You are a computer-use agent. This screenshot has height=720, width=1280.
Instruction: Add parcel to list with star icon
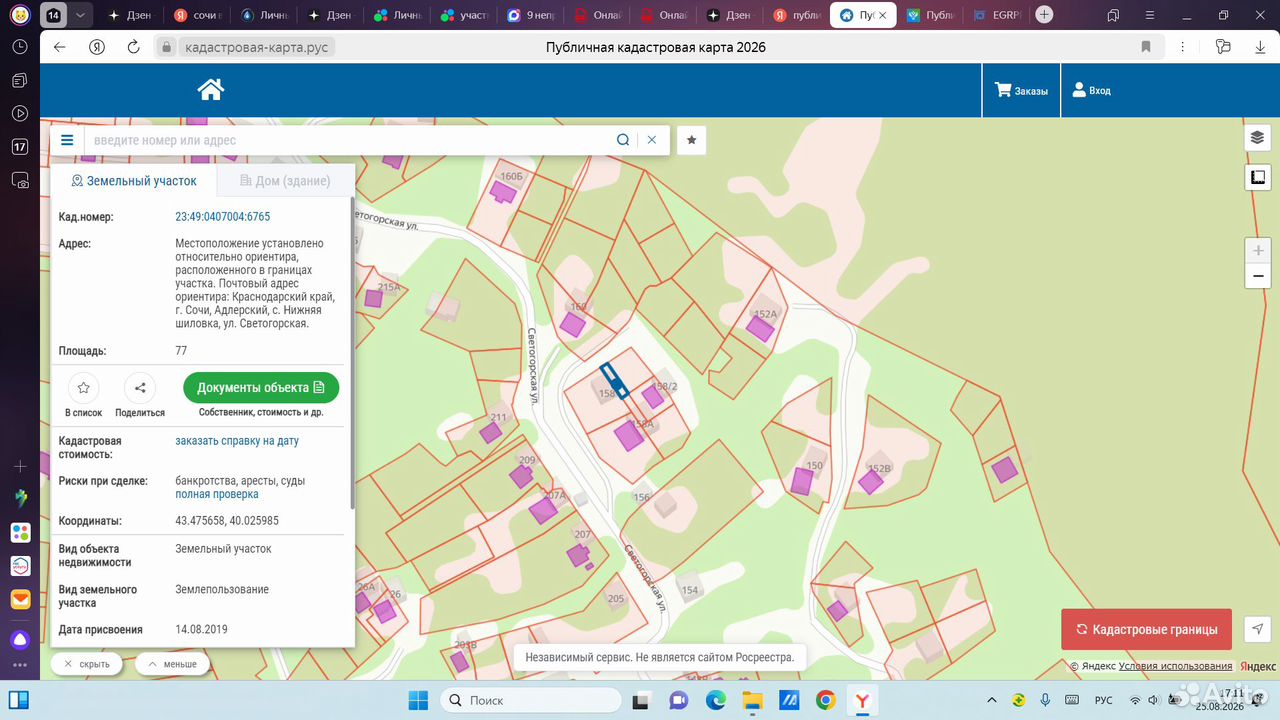click(x=84, y=388)
